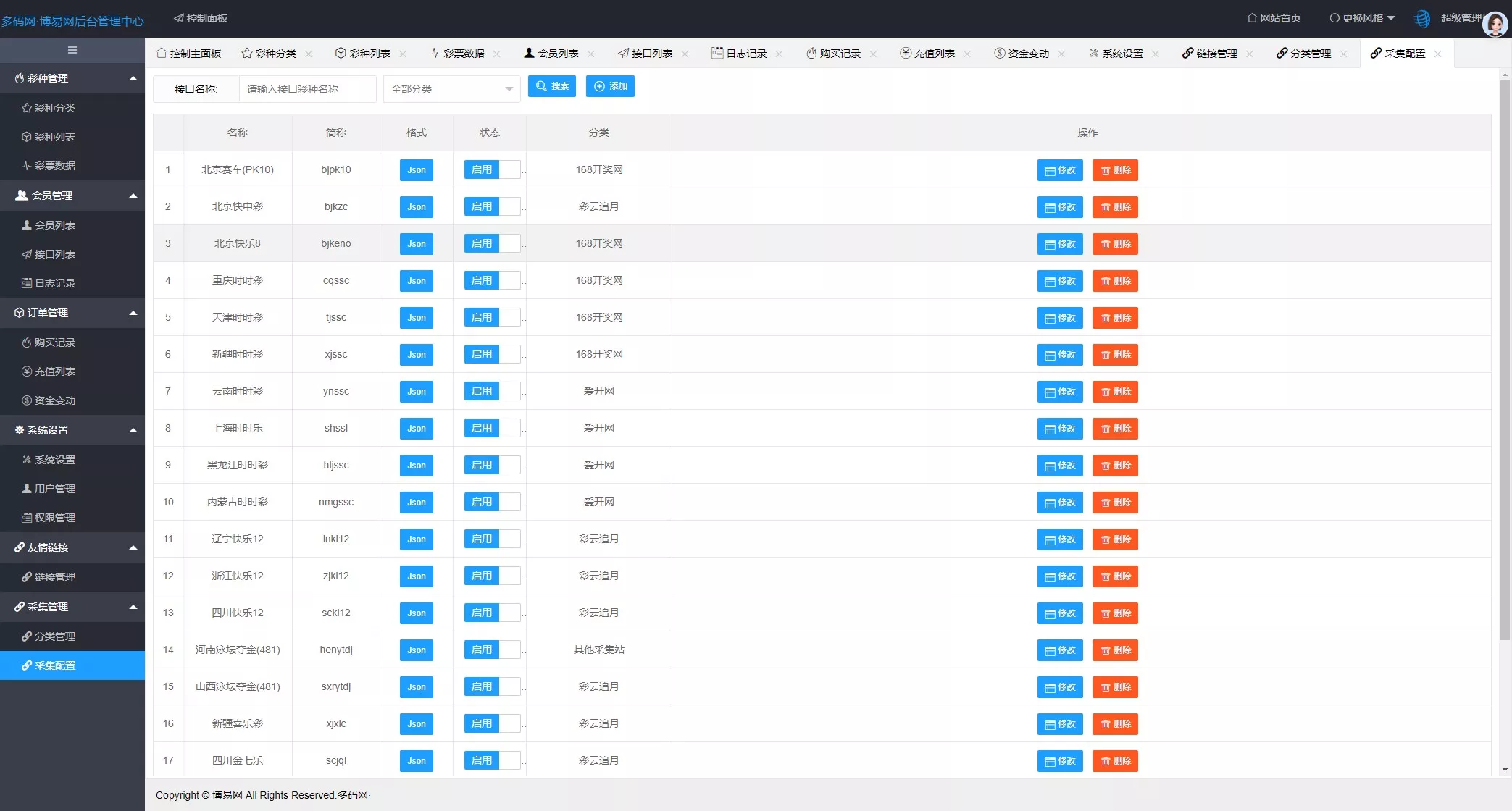
Task: Click 删除 for 北京快乐8 row
Action: [x=1115, y=244]
